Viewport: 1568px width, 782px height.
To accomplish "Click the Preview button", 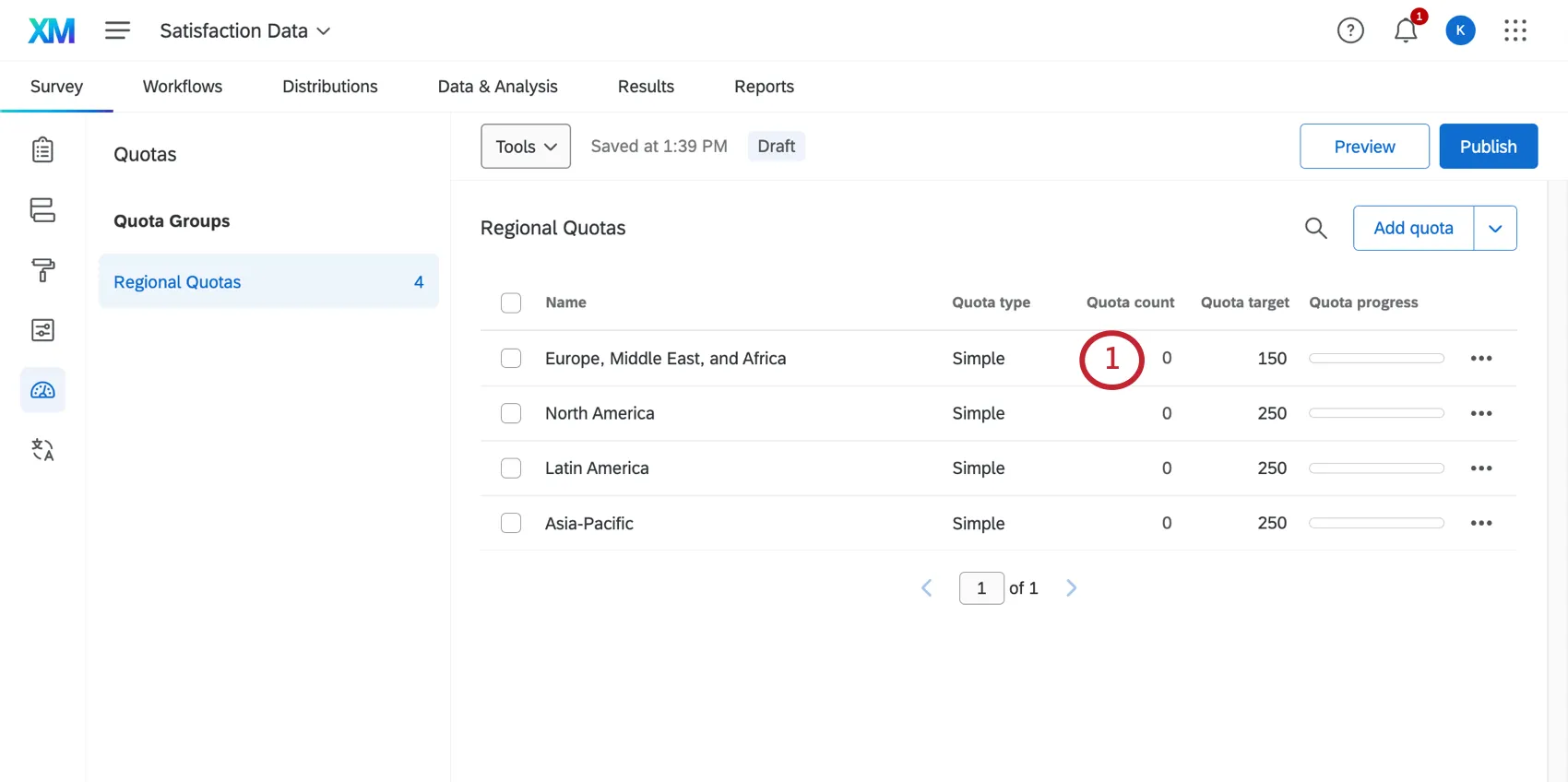I will pos(1364,147).
